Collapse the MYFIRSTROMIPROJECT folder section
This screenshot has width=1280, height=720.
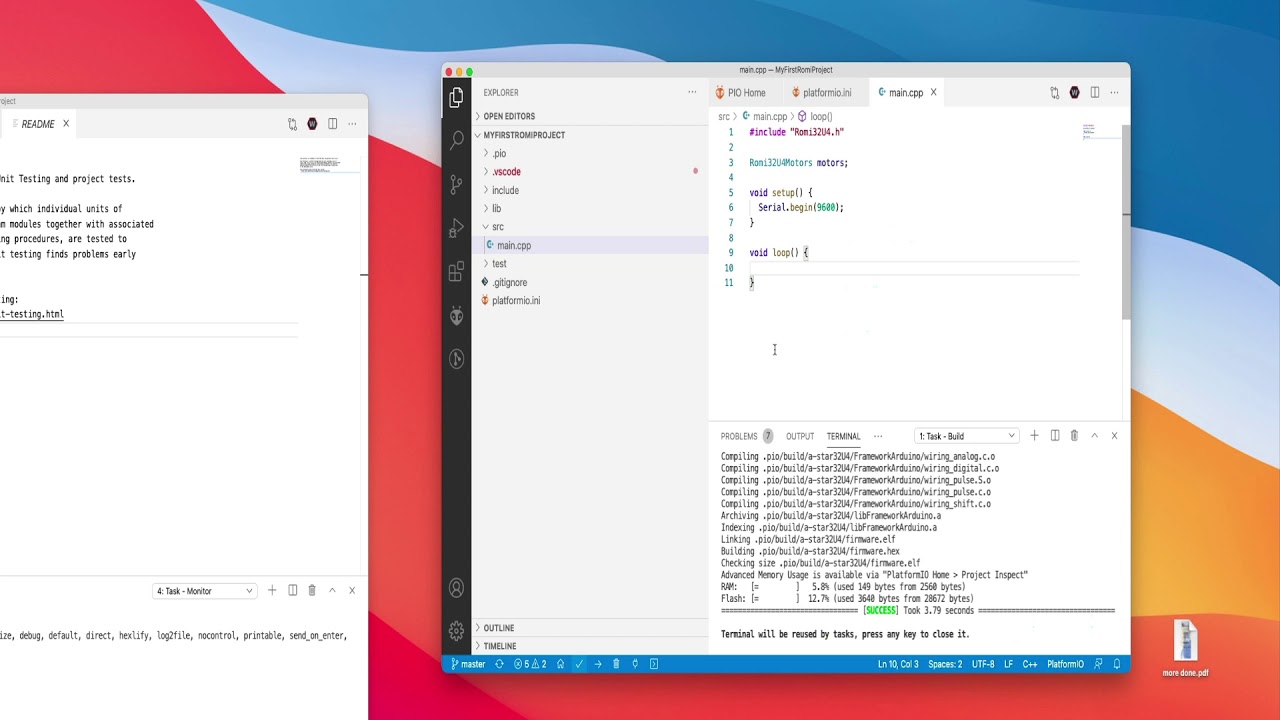(x=524, y=135)
